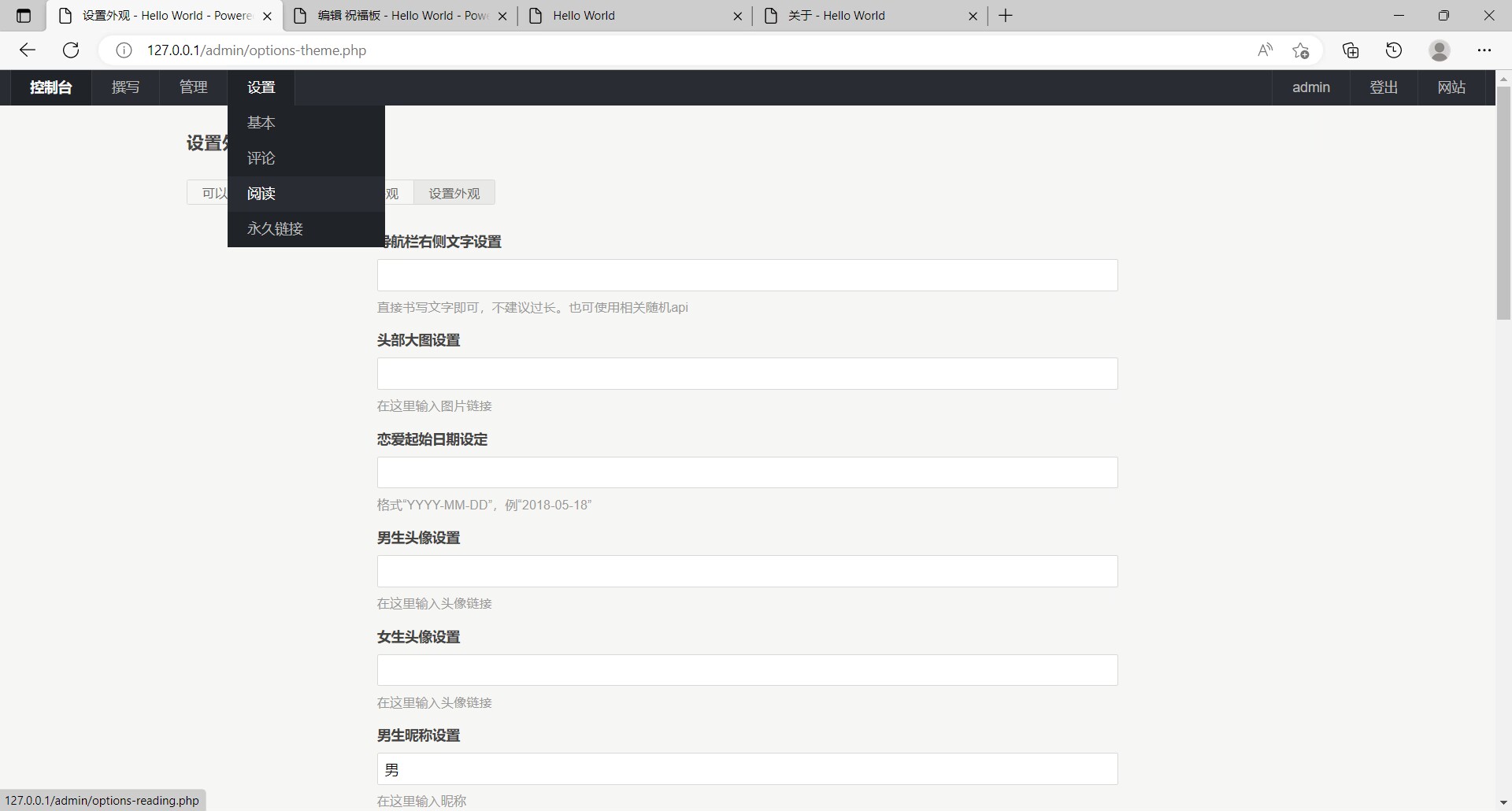
Task: Click the 男生头像设置 label
Action: point(418,538)
